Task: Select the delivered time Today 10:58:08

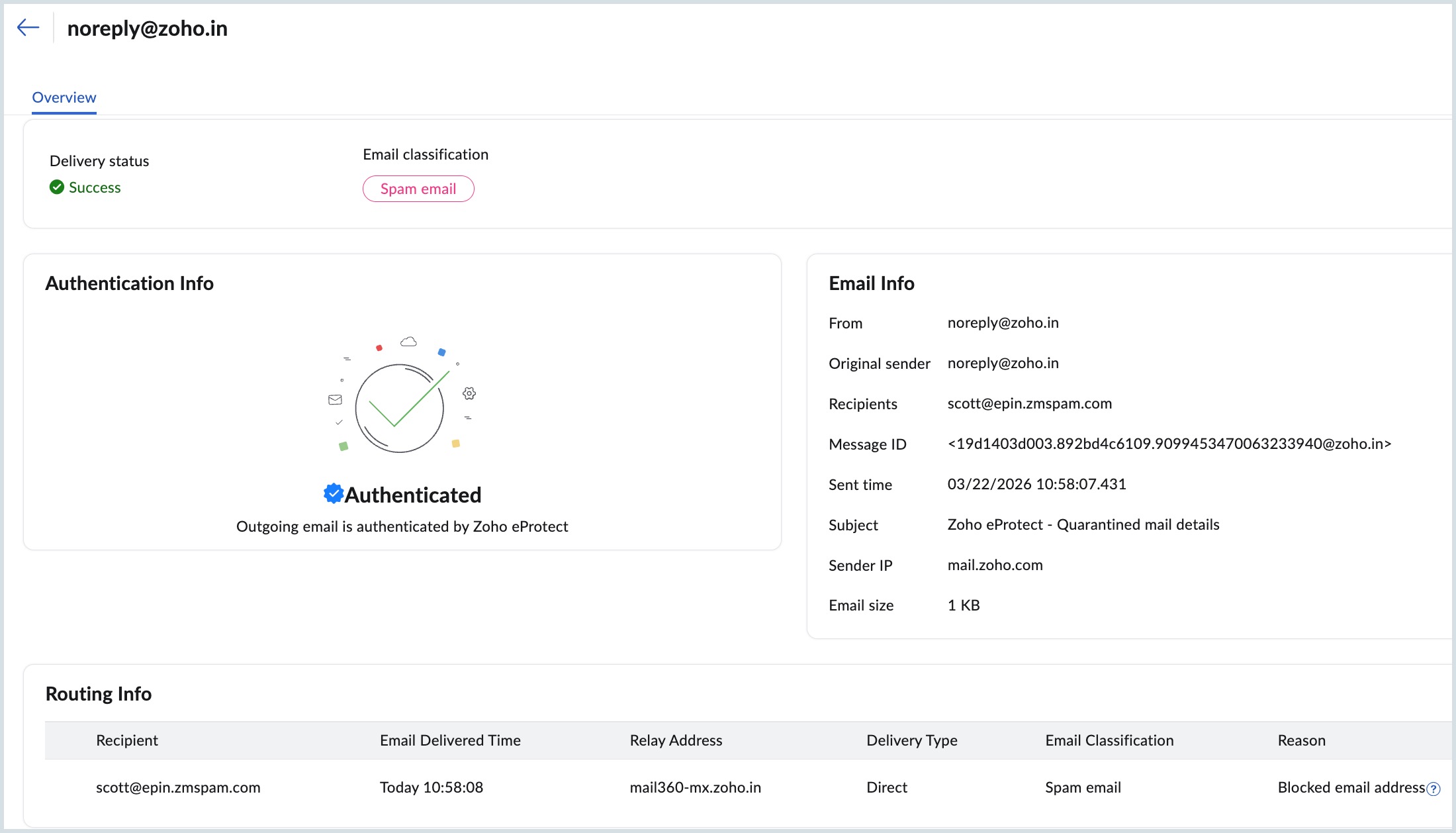Action: click(432, 787)
